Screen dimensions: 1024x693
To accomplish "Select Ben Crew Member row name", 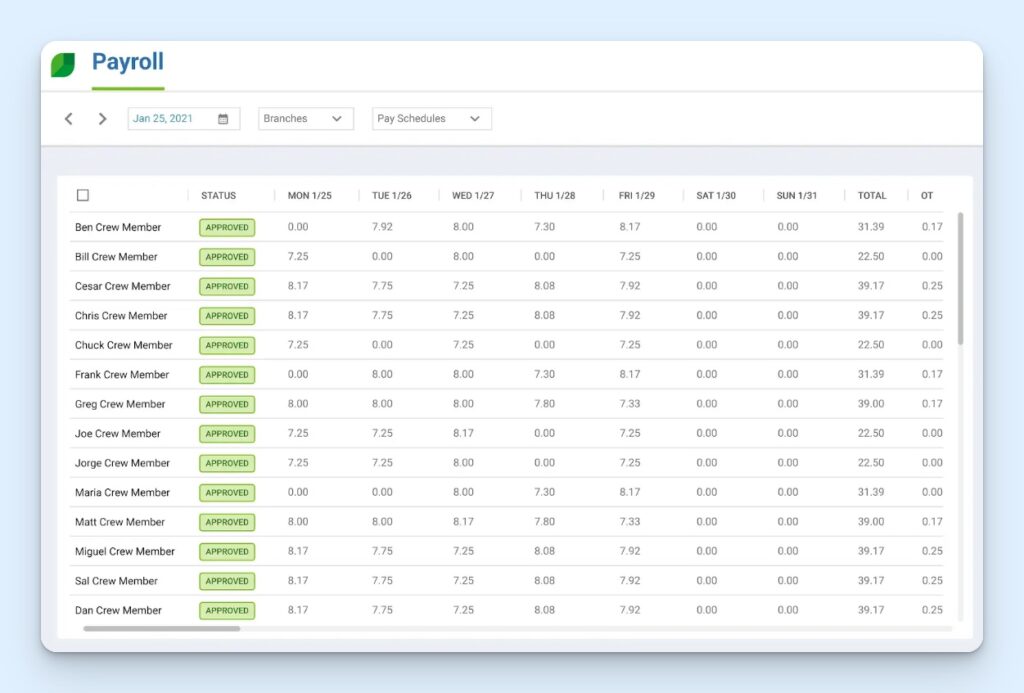I will click(x=118, y=227).
